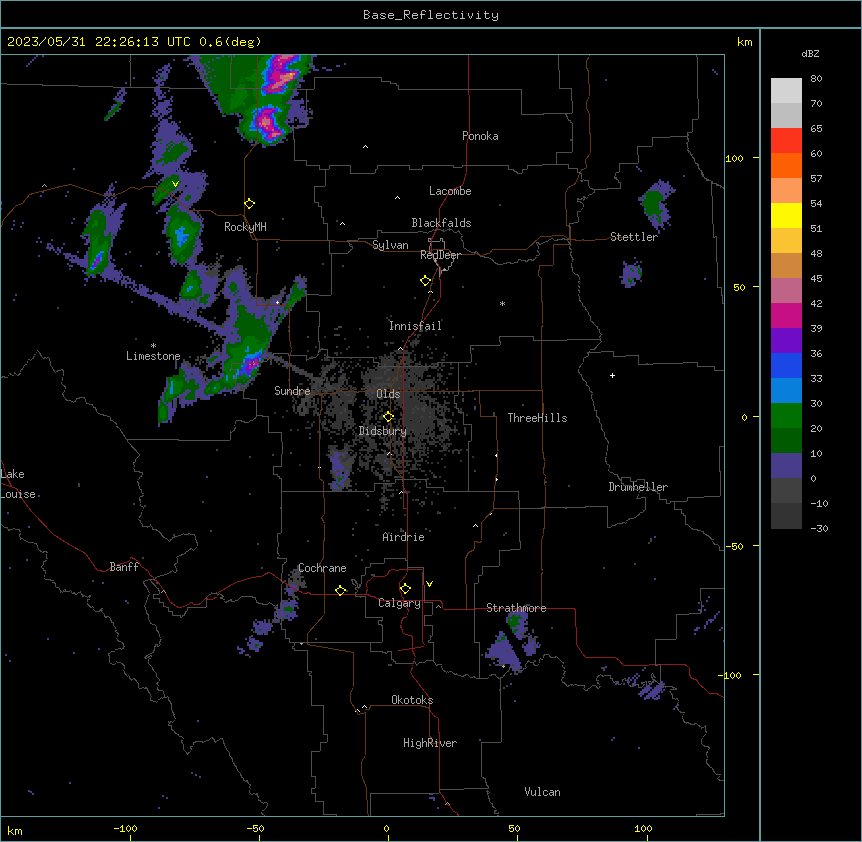Image resolution: width=862 pixels, height=842 pixels.
Task: Click the RedDeer label
Action: [440, 255]
